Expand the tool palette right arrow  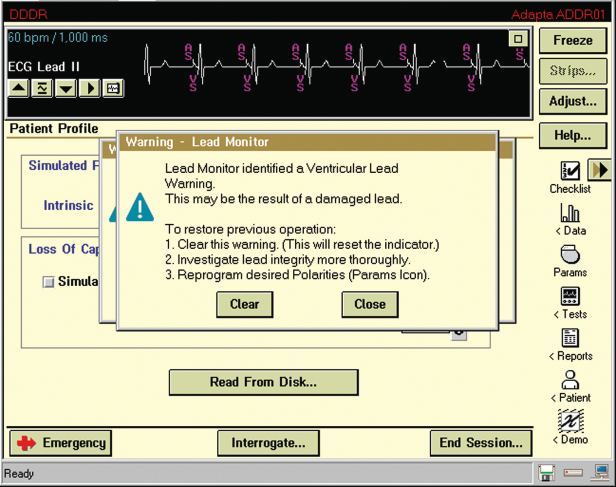point(599,169)
